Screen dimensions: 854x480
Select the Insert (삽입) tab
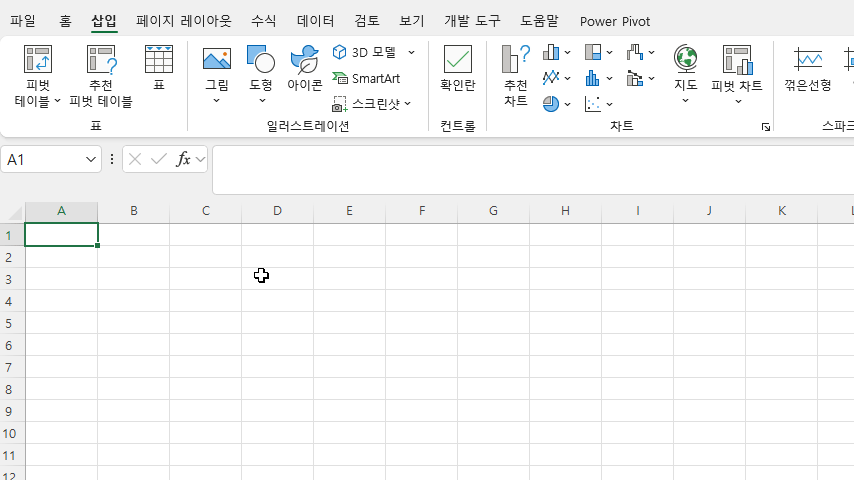(x=104, y=21)
